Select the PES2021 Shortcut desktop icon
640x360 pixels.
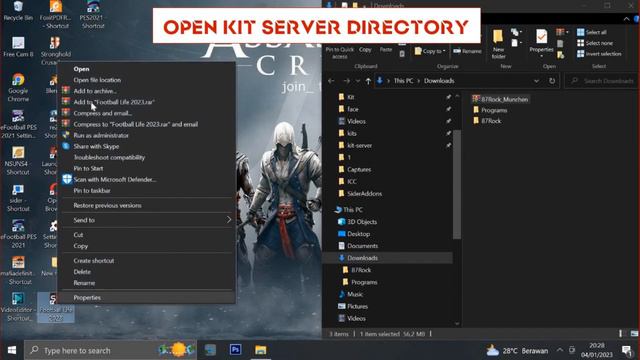93,14
